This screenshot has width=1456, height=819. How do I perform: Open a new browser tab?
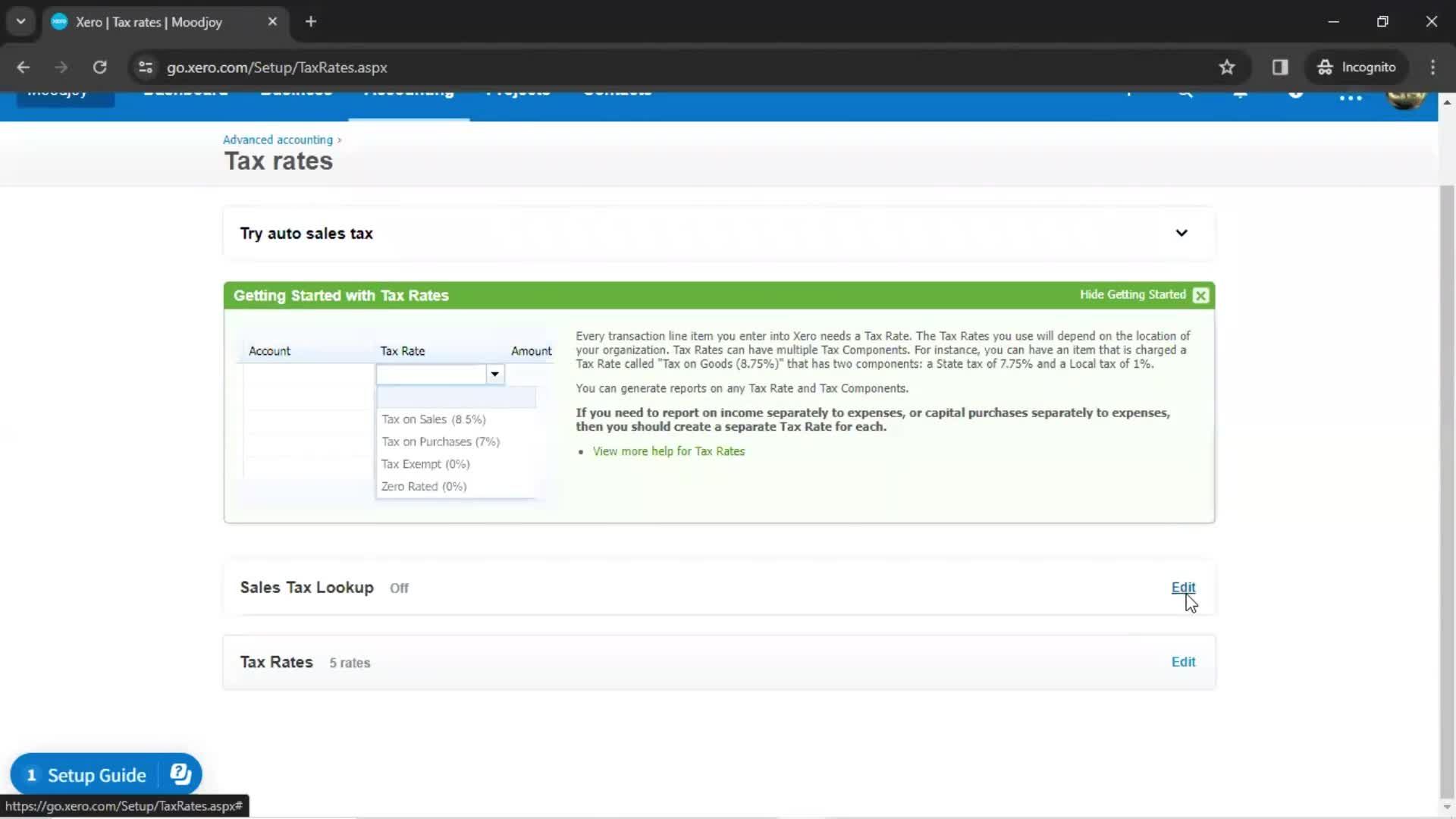pos(311,21)
